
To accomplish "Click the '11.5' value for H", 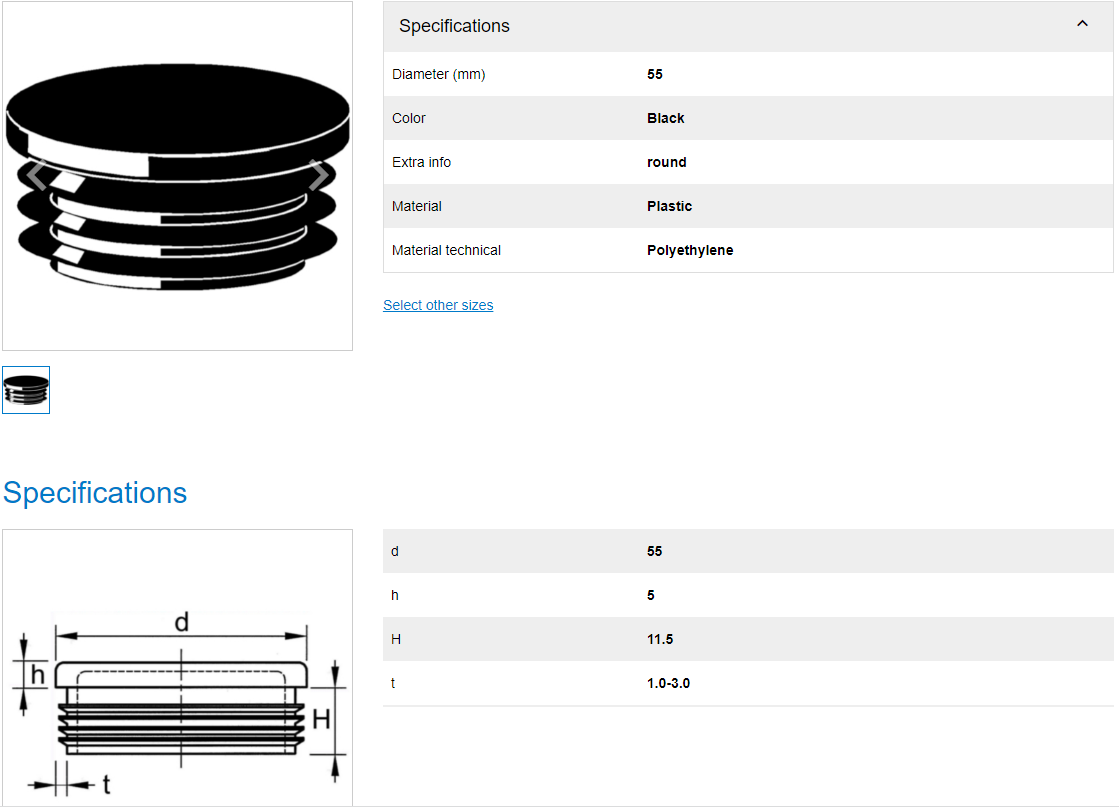I will pyautogui.click(x=660, y=640).
